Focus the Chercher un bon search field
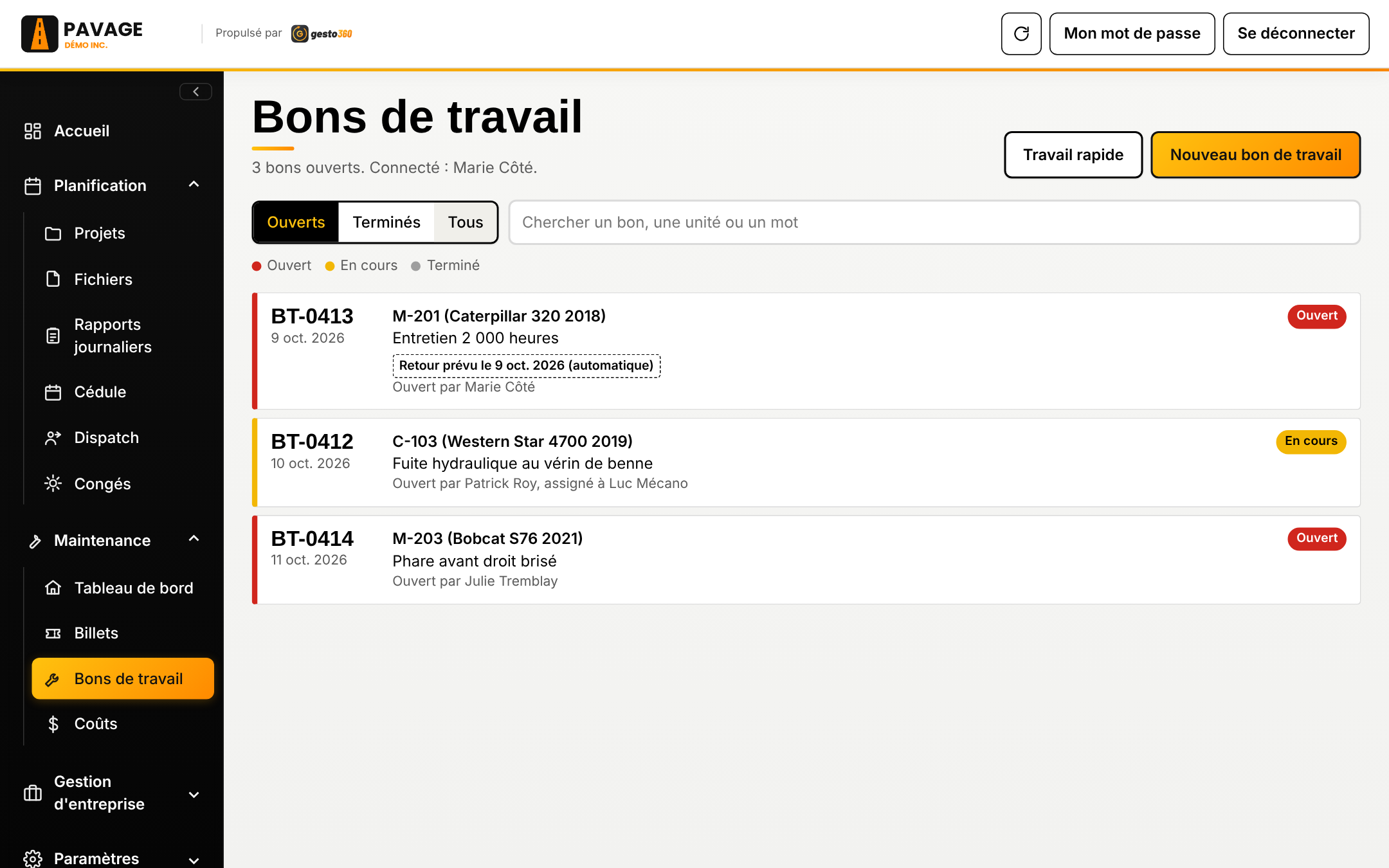1389x868 pixels. coord(934,222)
